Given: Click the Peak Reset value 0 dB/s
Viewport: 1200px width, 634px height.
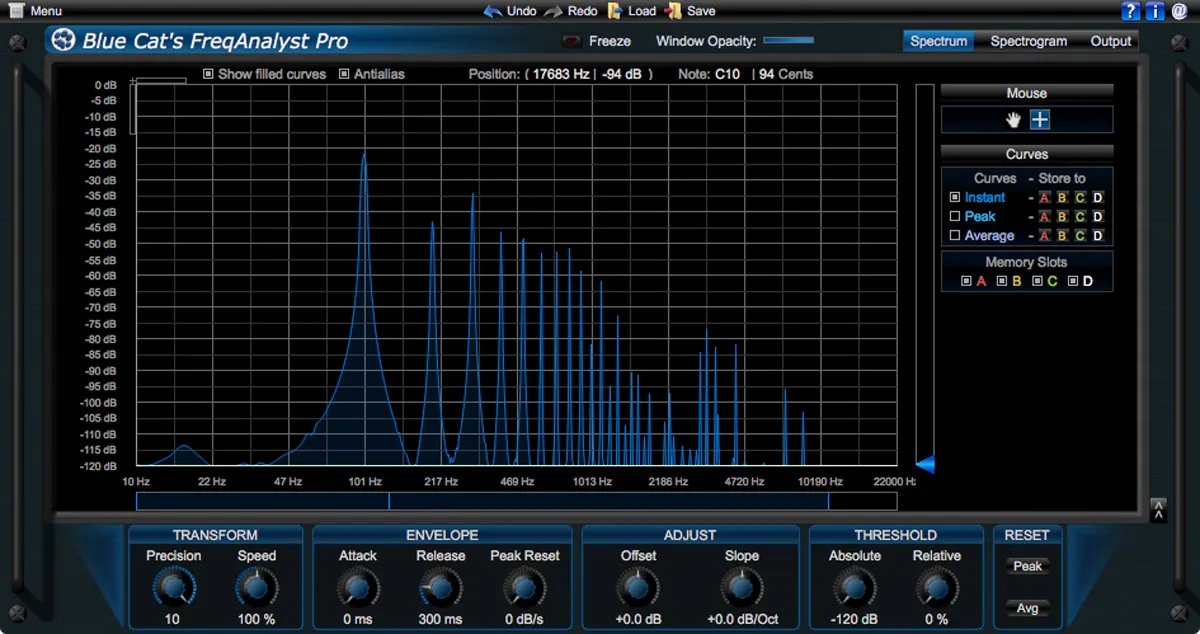Looking at the screenshot, I should [524, 619].
